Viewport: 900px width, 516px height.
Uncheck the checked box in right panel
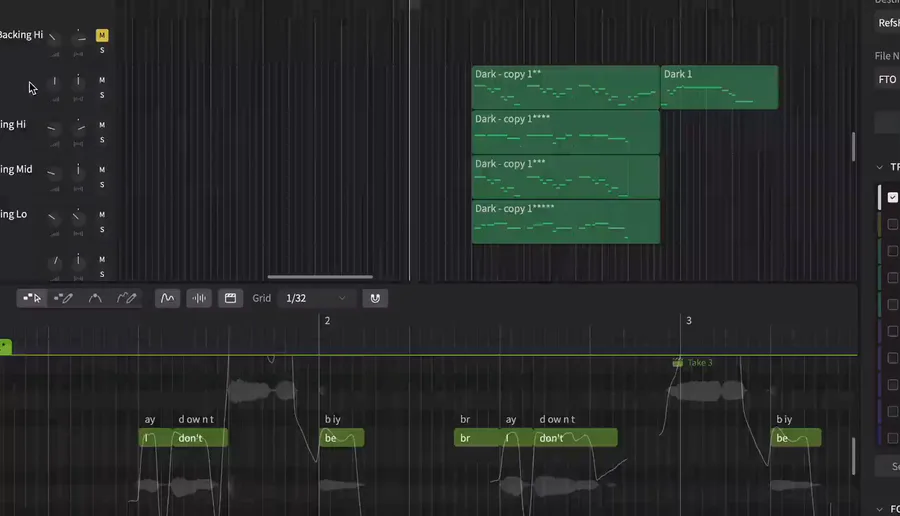coord(893,197)
